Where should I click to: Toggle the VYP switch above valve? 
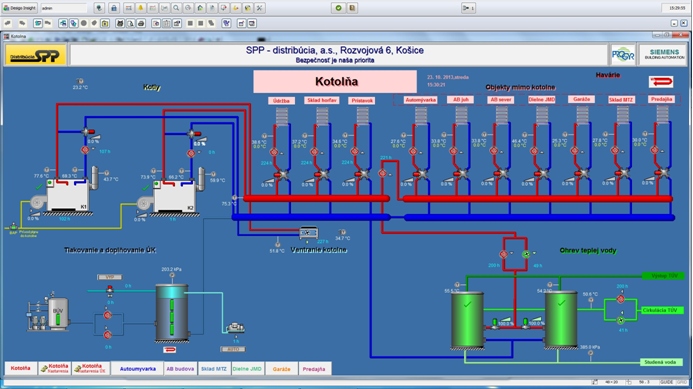click(x=110, y=277)
